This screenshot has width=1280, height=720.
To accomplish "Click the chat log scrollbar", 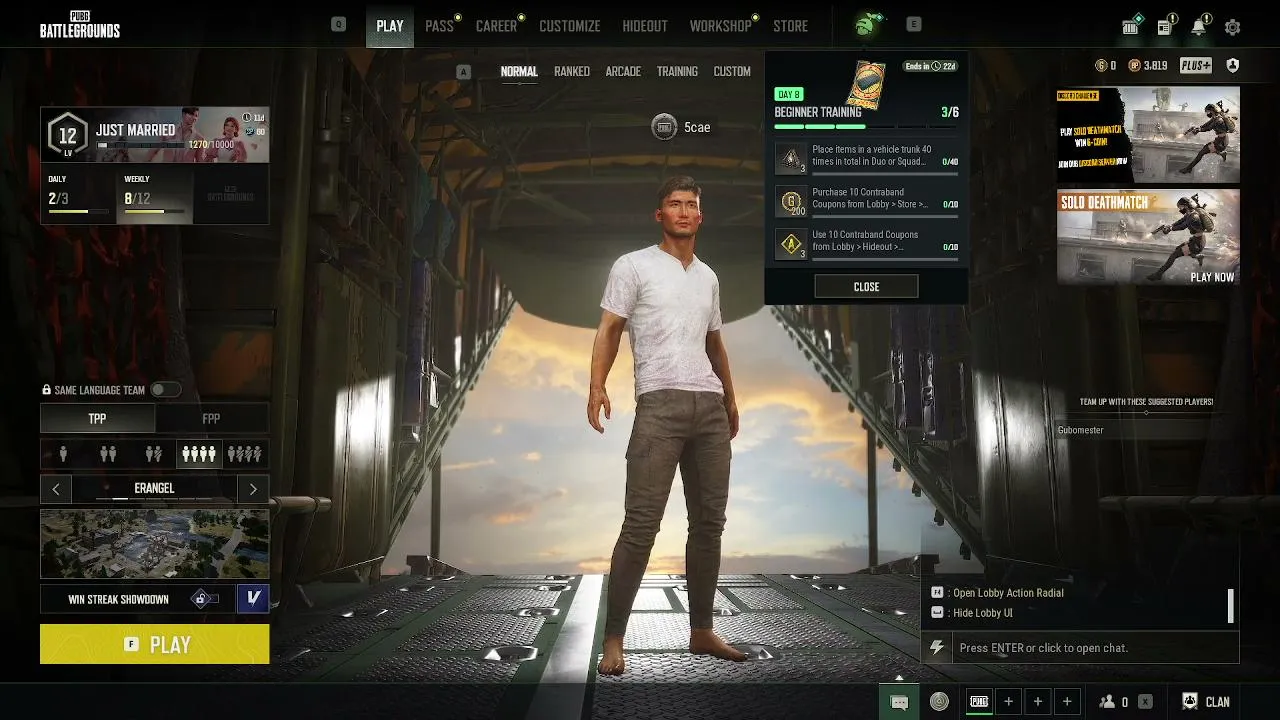I will coord(1231,605).
